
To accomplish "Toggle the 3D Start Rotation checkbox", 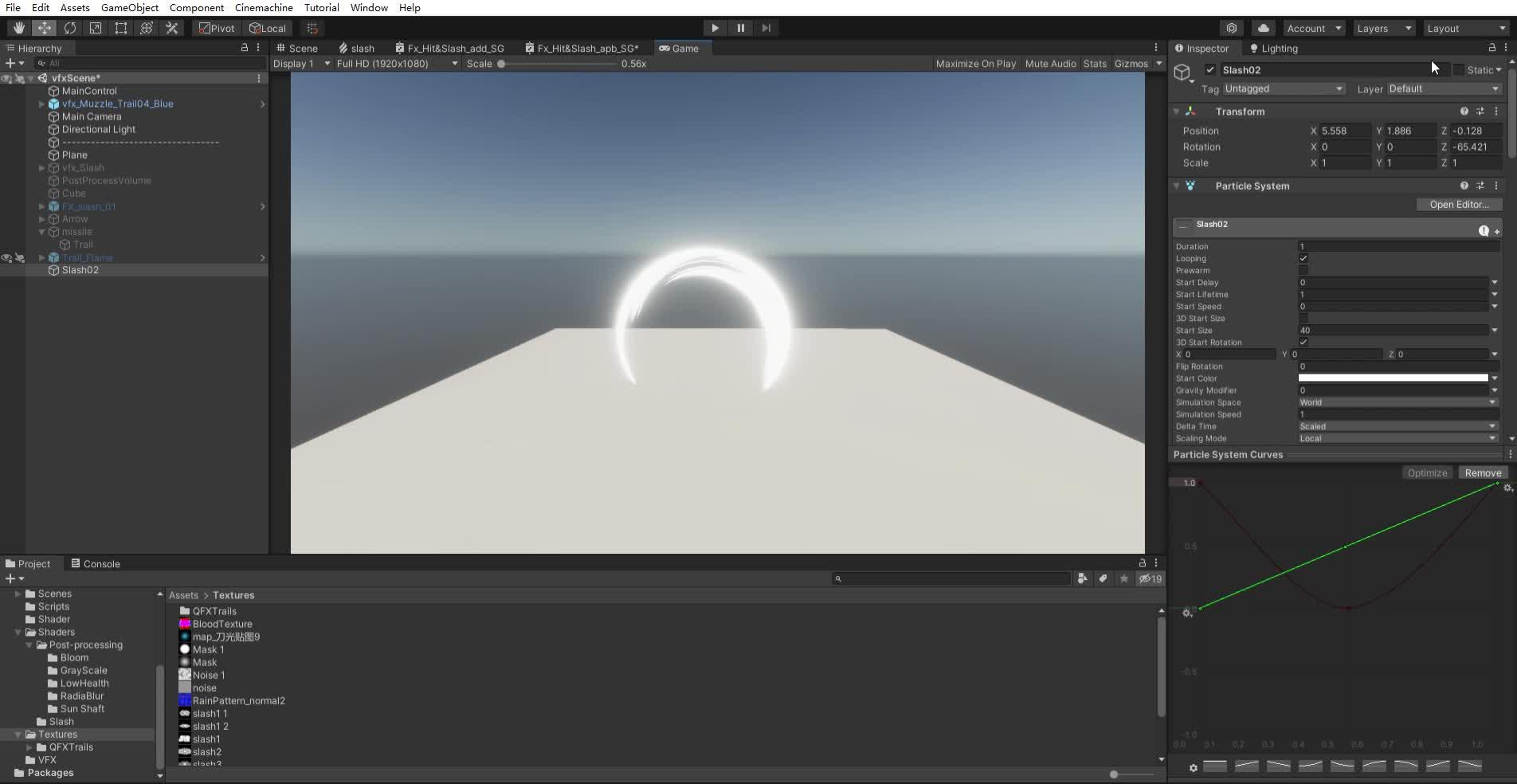I will pos(1303,342).
